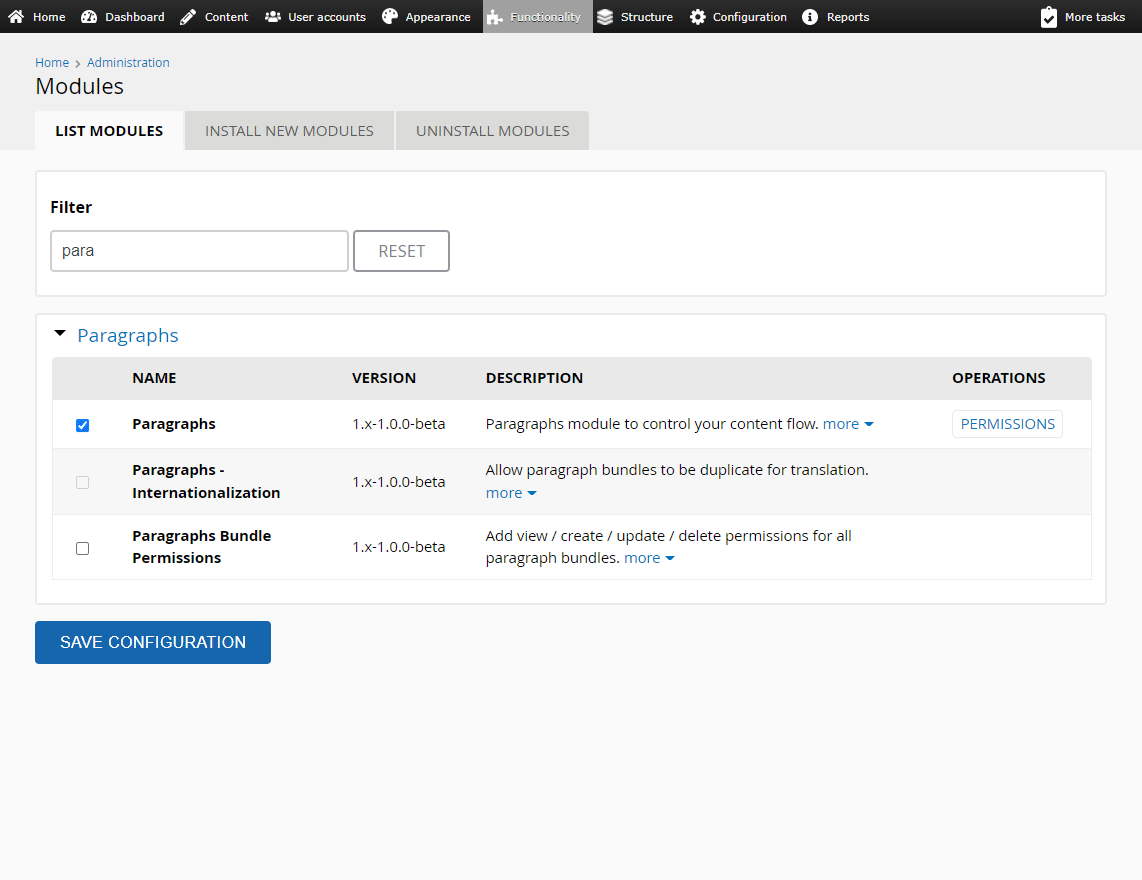The width and height of the screenshot is (1142, 880).
Task: Switch to the Install New Modules tab
Action: coord(288,130)
